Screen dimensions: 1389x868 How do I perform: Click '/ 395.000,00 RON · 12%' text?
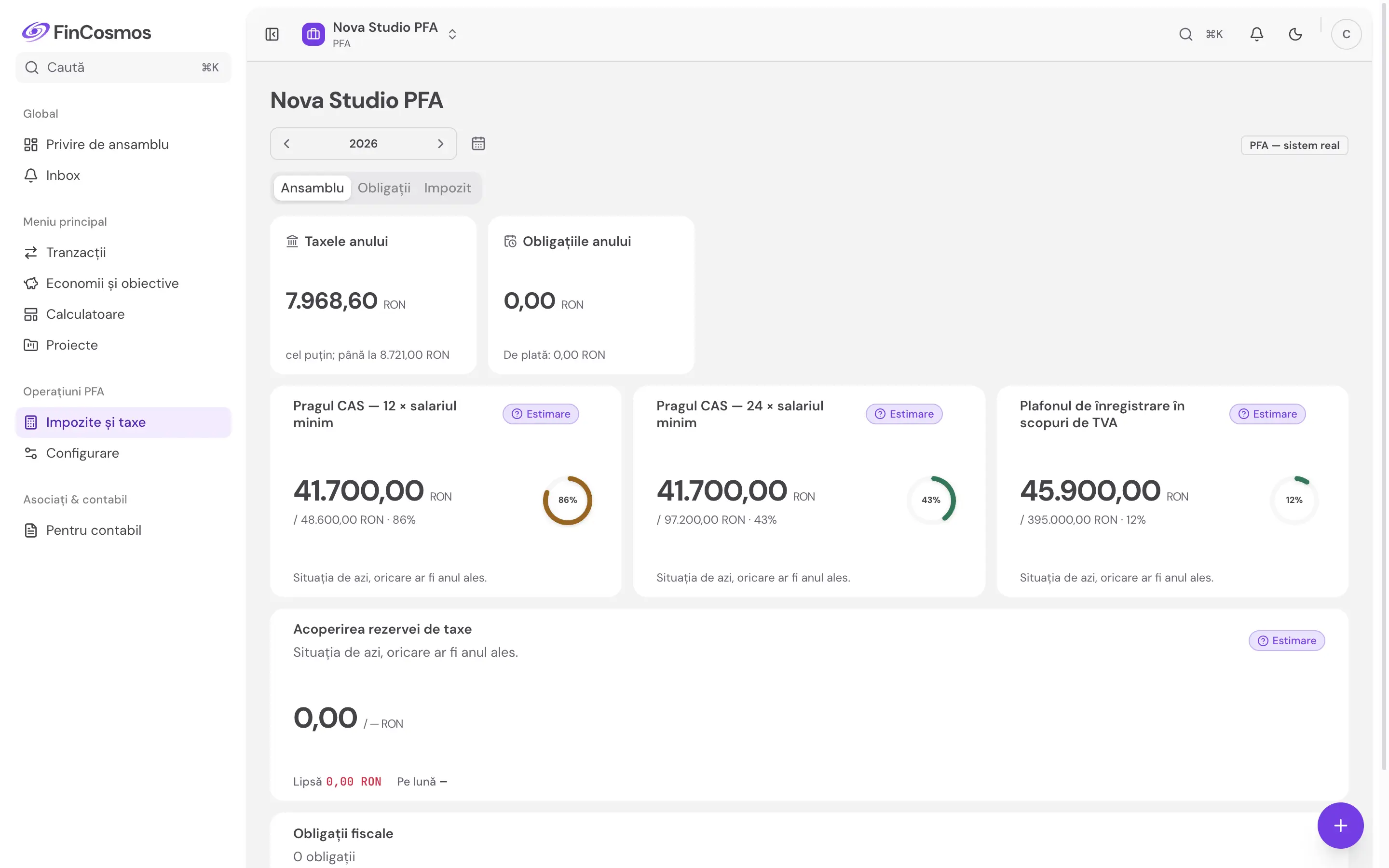[x=1082, y=519]
